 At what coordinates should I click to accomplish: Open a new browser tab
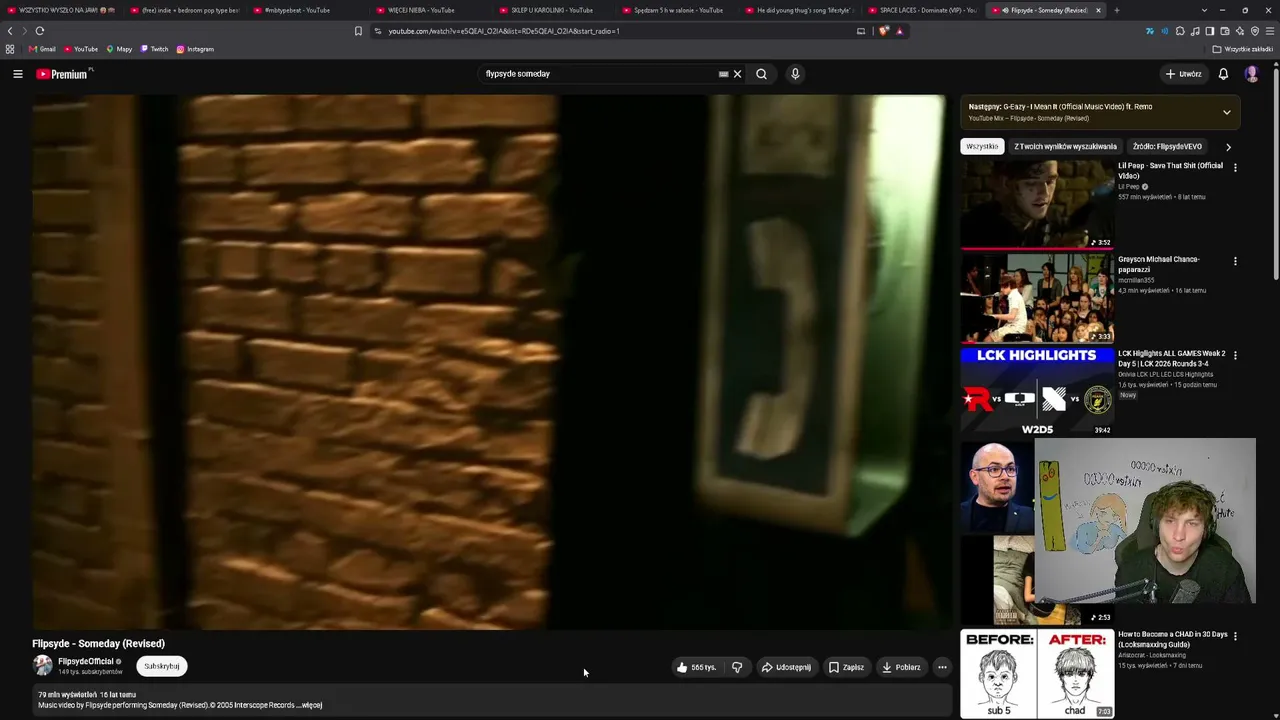coord(1117,10)
